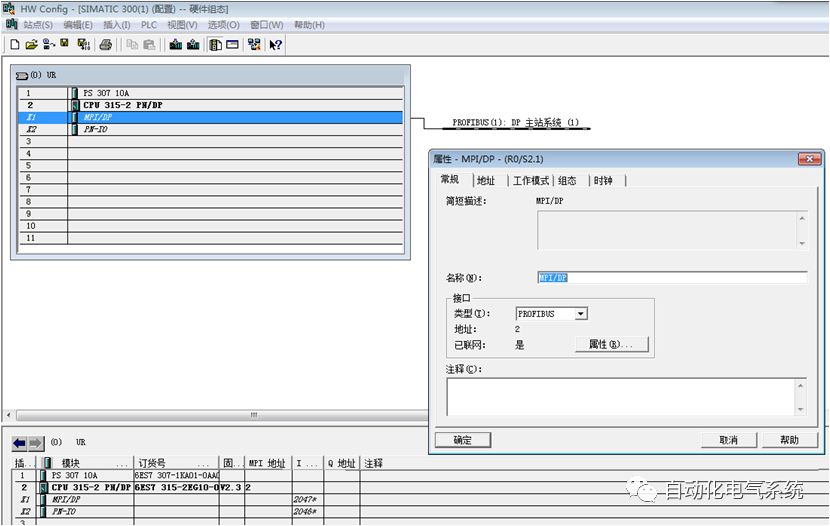Click comment box scroll-down arrow
Image resolution: width=830 pixels, height=526 pixels.
[x=800, y=409]
